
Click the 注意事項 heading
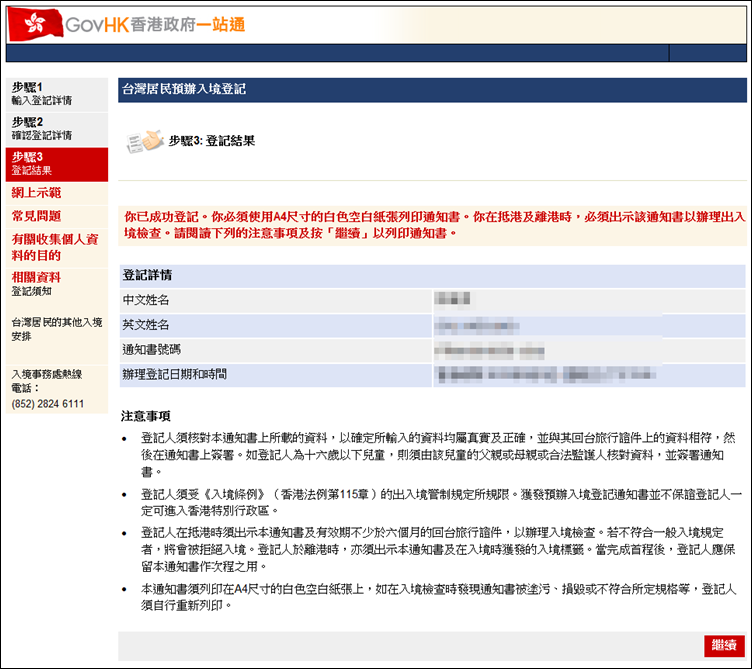tap(146, 416)
